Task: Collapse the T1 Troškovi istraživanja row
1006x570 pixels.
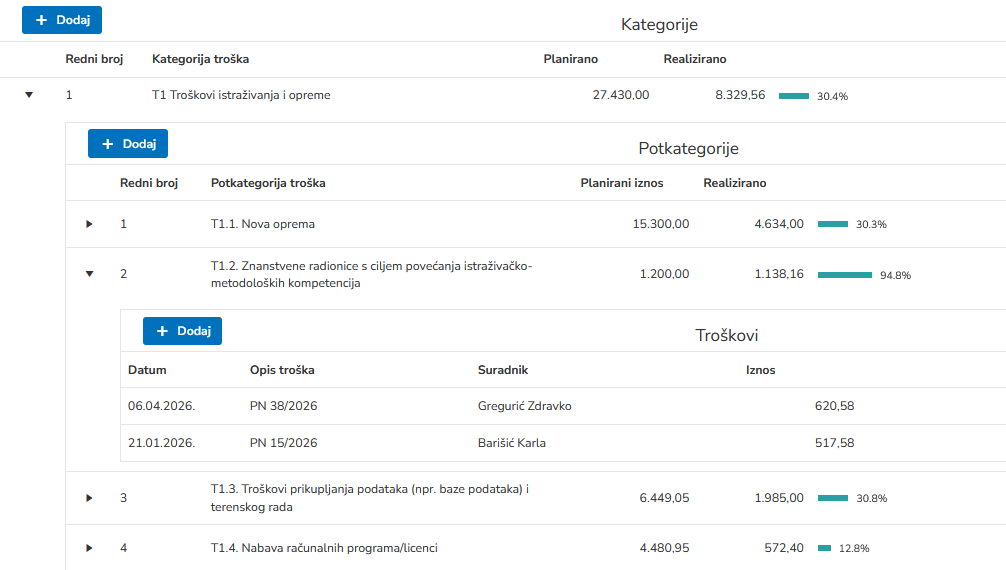Action: click(29, 95)
